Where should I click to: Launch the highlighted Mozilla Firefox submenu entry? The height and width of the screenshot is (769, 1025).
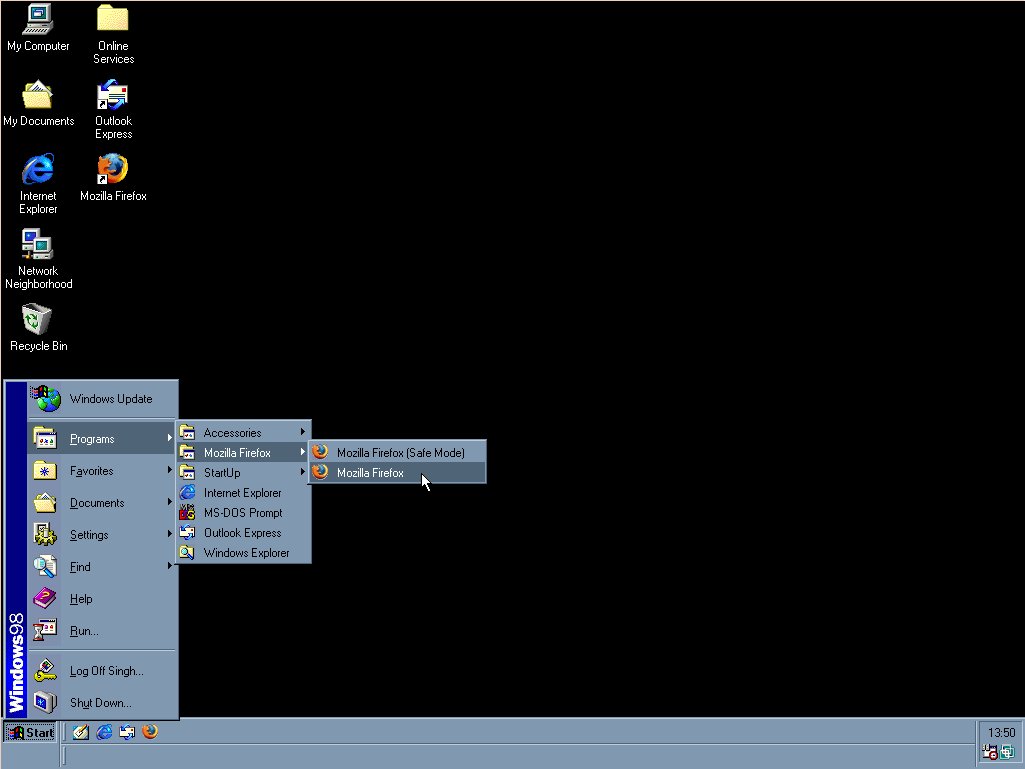397,472
